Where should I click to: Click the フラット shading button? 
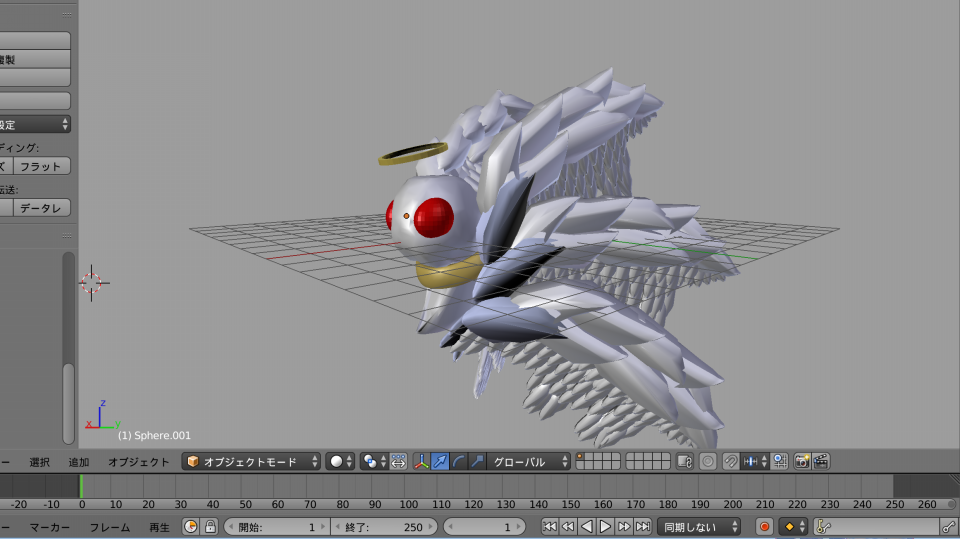click(41, 166)
